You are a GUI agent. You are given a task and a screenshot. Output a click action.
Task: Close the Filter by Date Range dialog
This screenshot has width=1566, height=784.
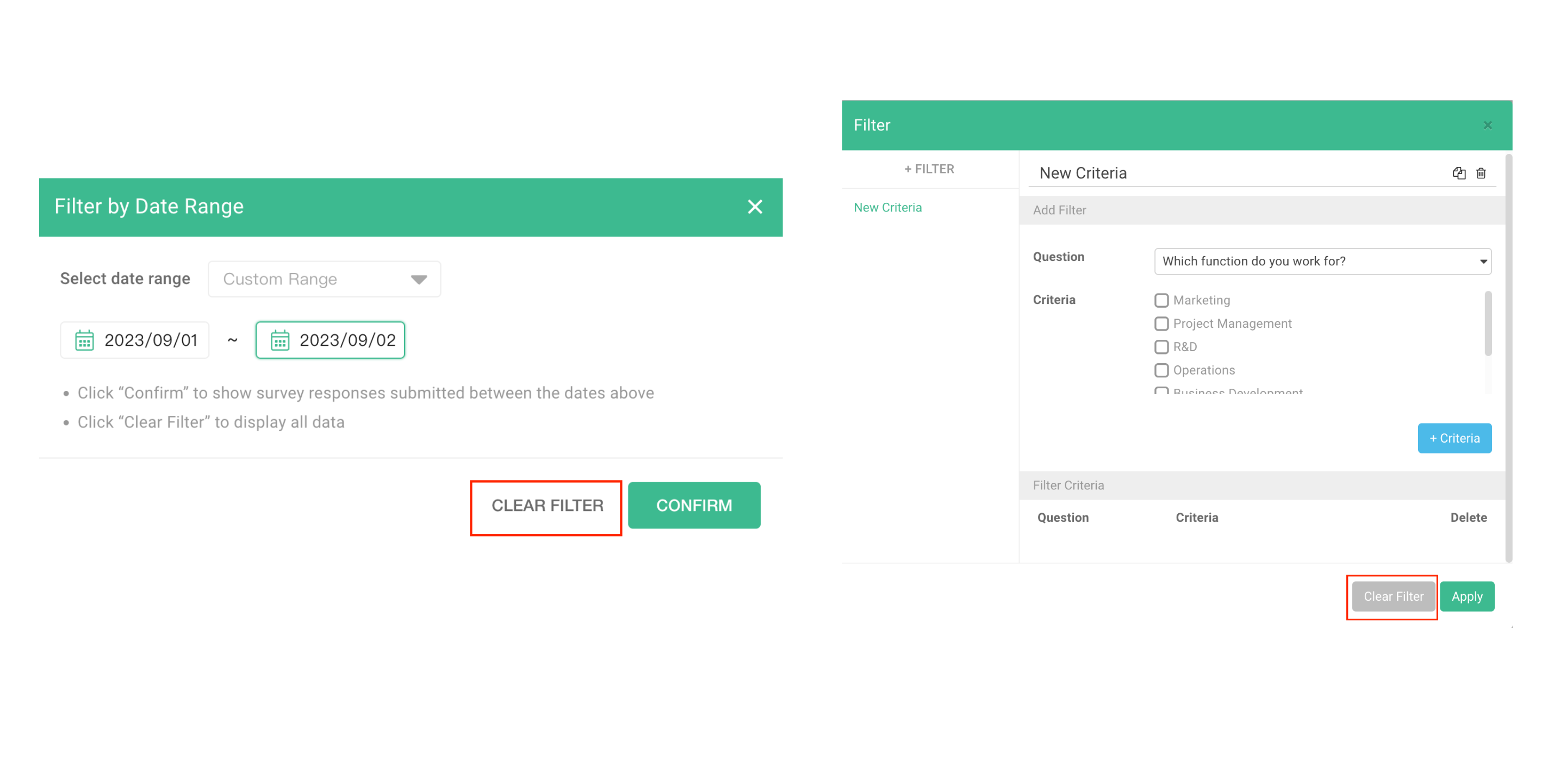tap(754, 207)
